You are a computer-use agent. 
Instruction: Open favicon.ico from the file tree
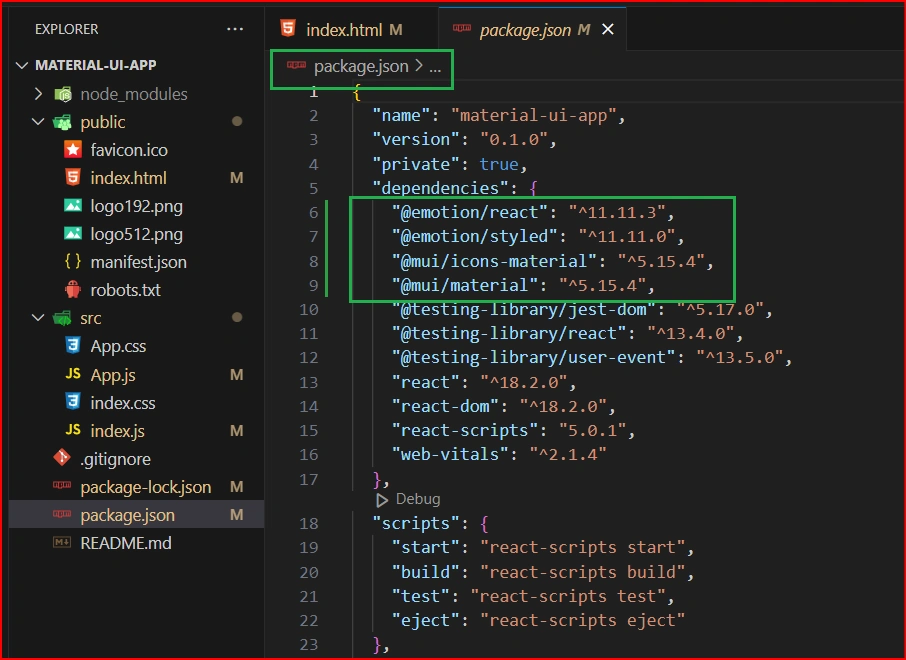tap(129, 150)
